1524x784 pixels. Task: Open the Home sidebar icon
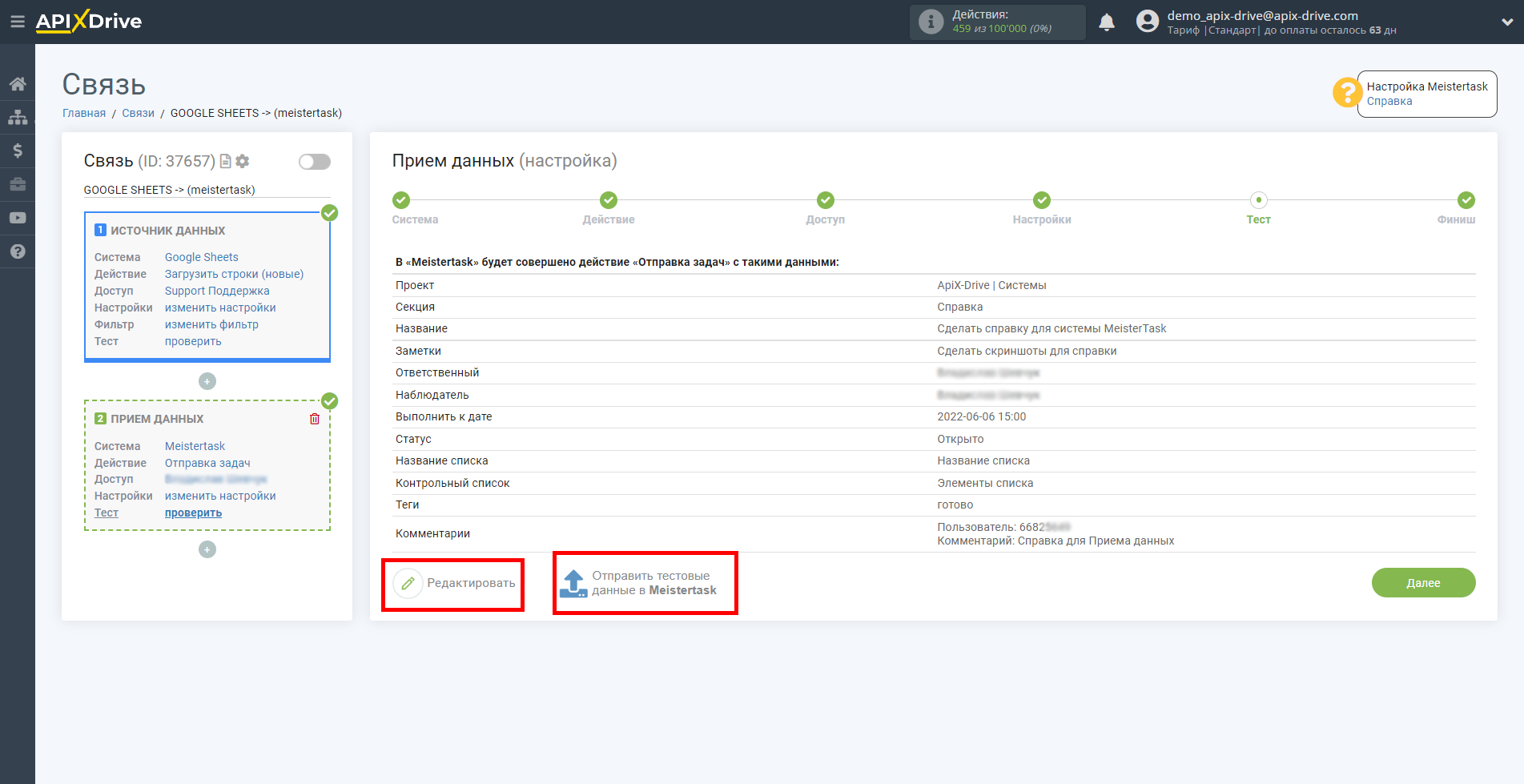click(x=18, y=84)
